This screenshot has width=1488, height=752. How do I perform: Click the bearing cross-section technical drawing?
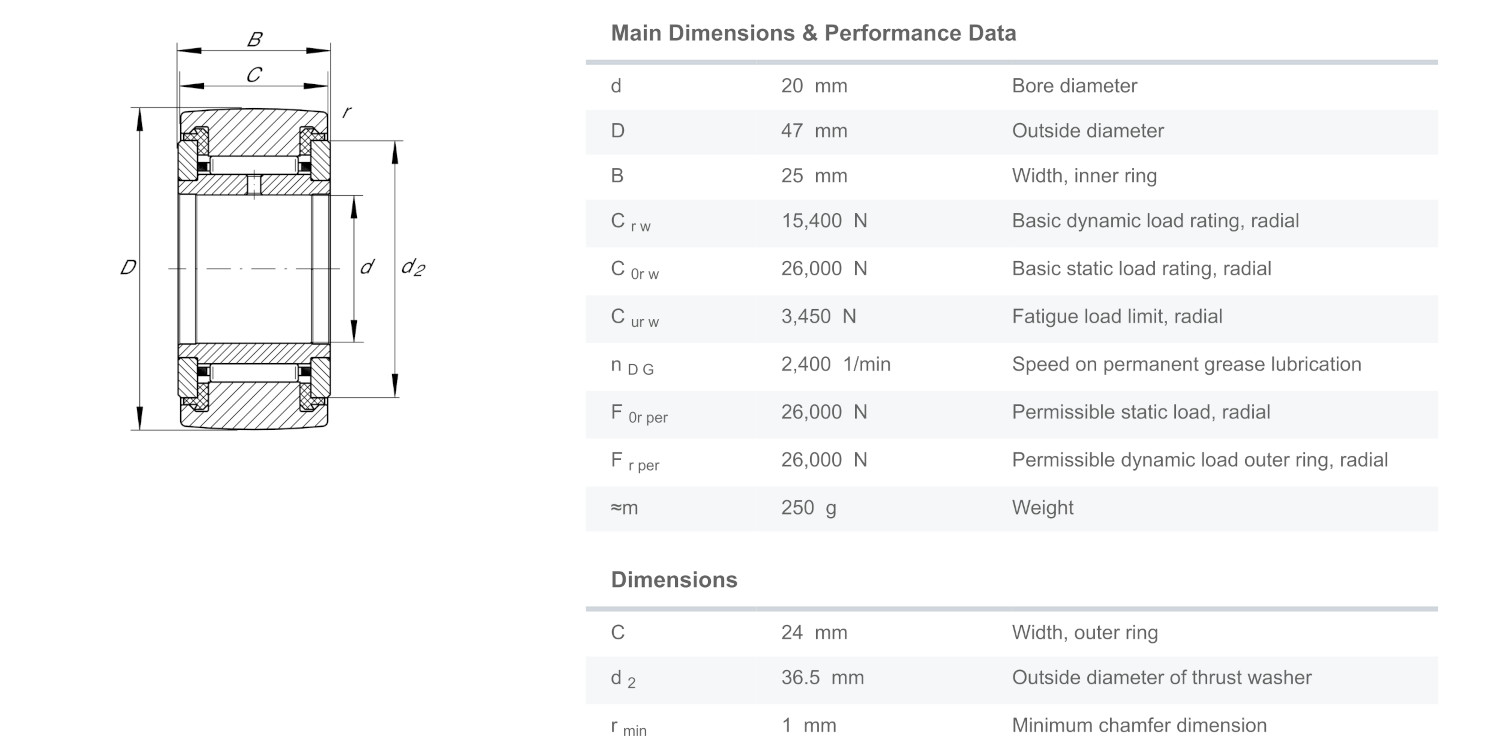tap(255, 268)
